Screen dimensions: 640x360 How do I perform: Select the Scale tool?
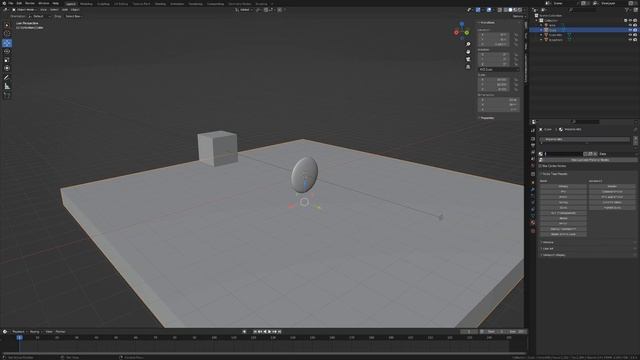(x=7, y=60)
